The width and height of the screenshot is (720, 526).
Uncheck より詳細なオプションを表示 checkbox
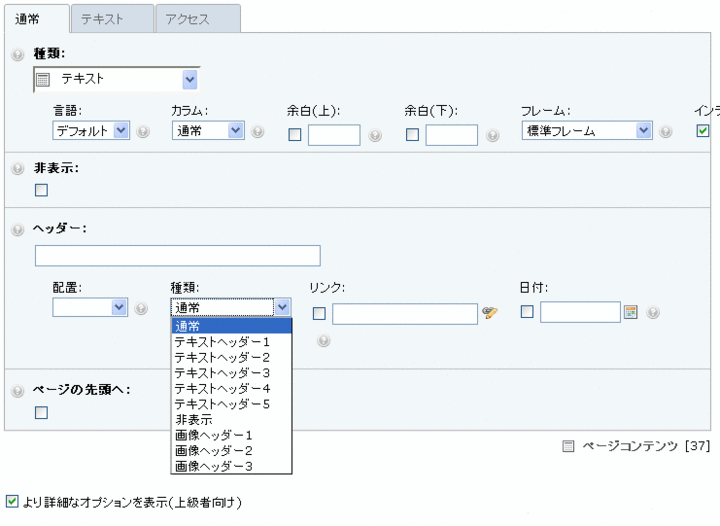pos(11,501)
